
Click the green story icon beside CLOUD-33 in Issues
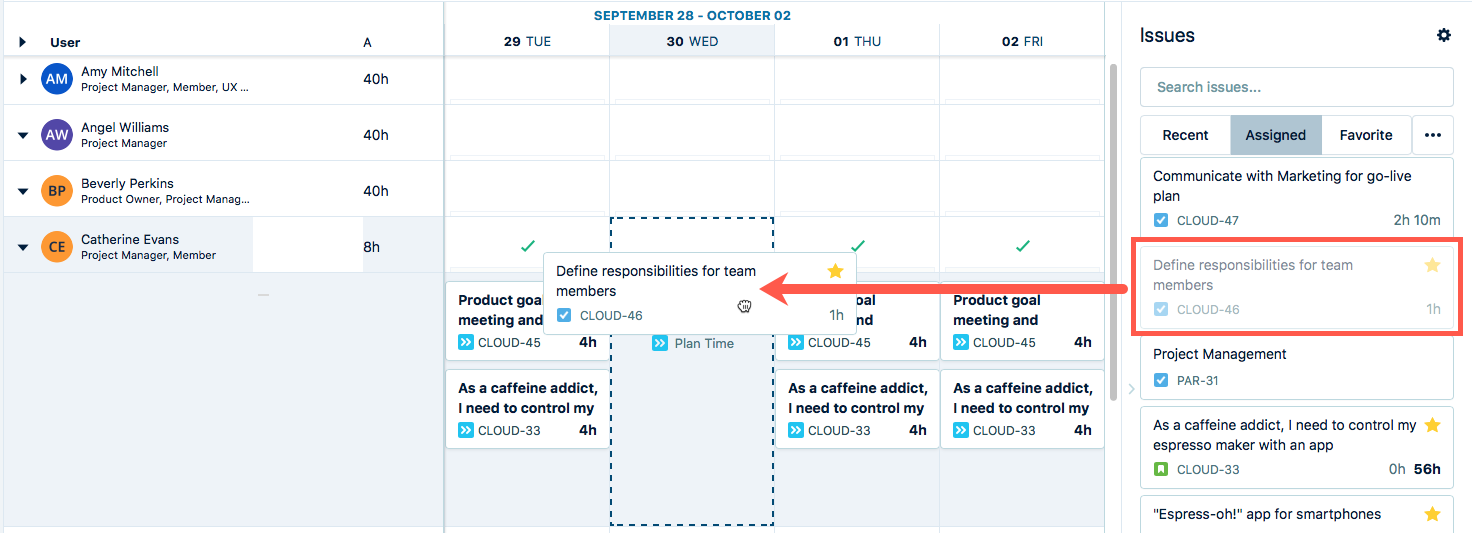coord(1161,469)
